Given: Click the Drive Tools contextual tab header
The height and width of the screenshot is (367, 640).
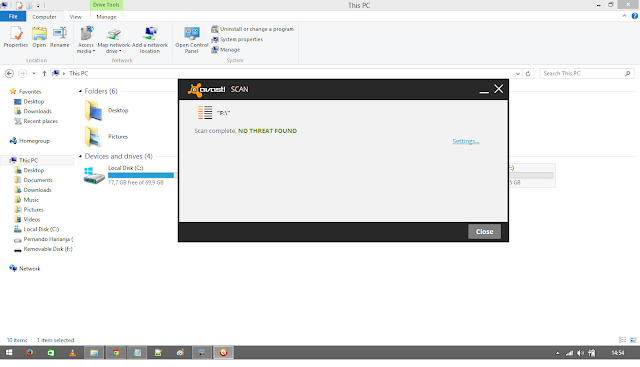Looking at the screenshot, I should tap(106, 5).
